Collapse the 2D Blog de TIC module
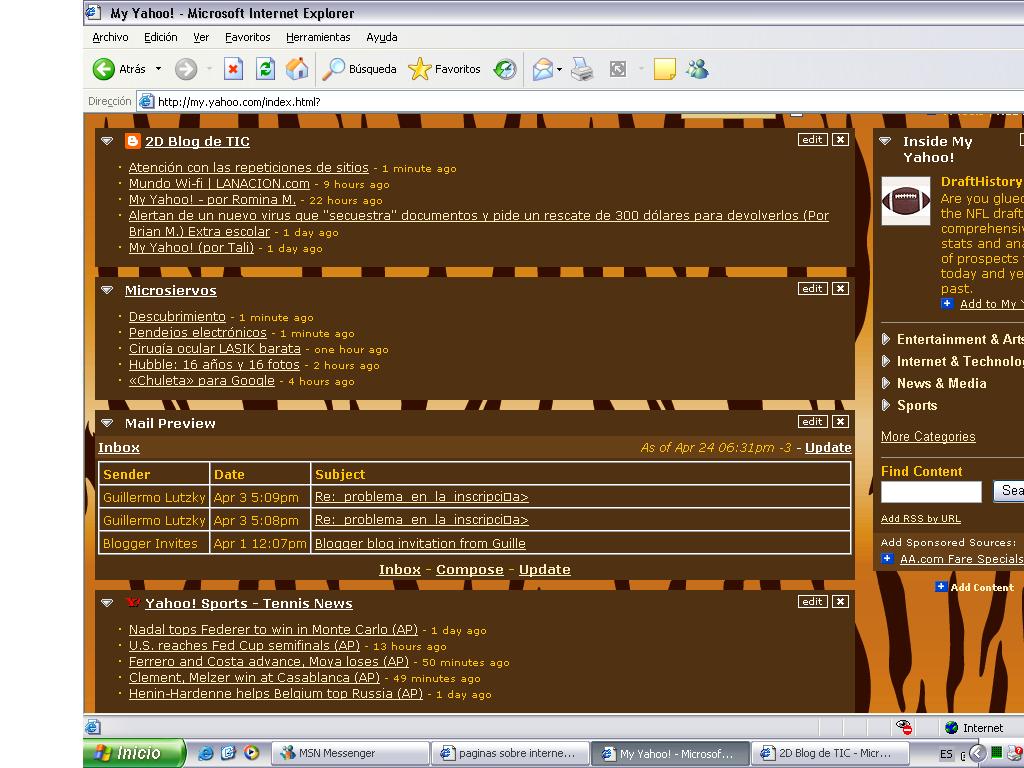 pyautogui.click(x=107, y=141)
